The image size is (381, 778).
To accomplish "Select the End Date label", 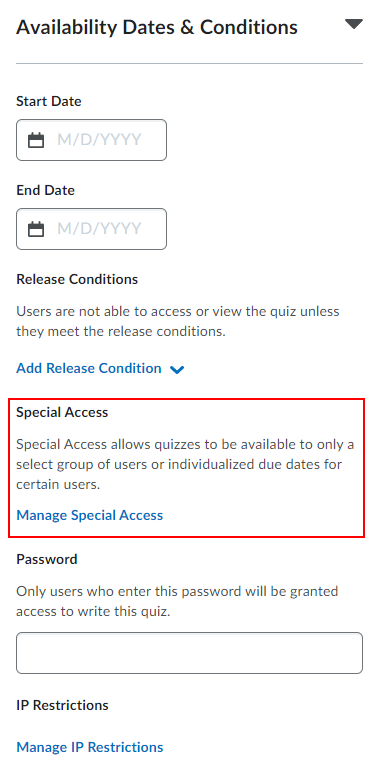I will click(x=46, y=191).
